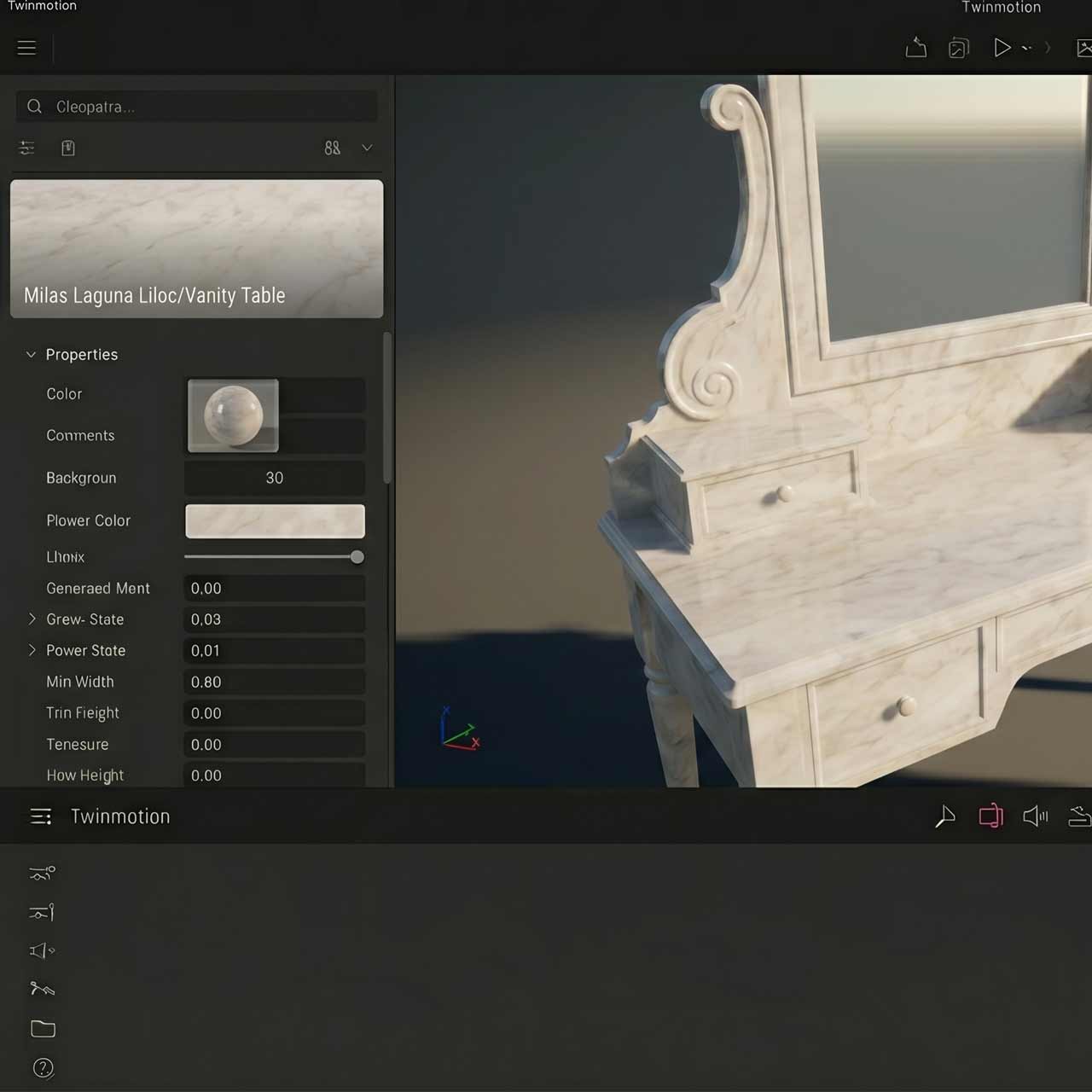Click the field right of the Color preview
Screen dimensions: 1092x1092
pos(322,395)
